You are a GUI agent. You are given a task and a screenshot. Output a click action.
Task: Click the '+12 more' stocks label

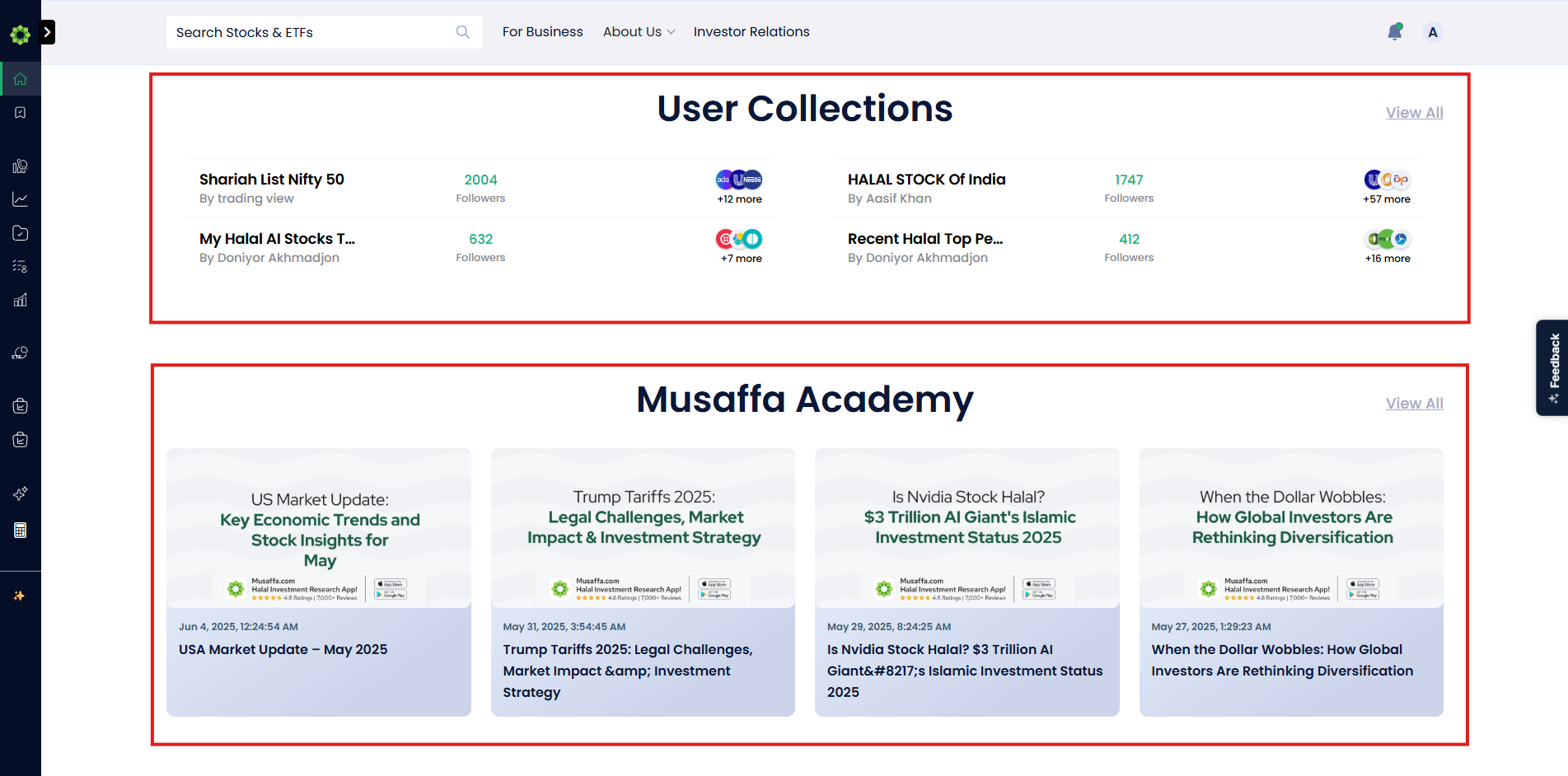pos(739,199)
